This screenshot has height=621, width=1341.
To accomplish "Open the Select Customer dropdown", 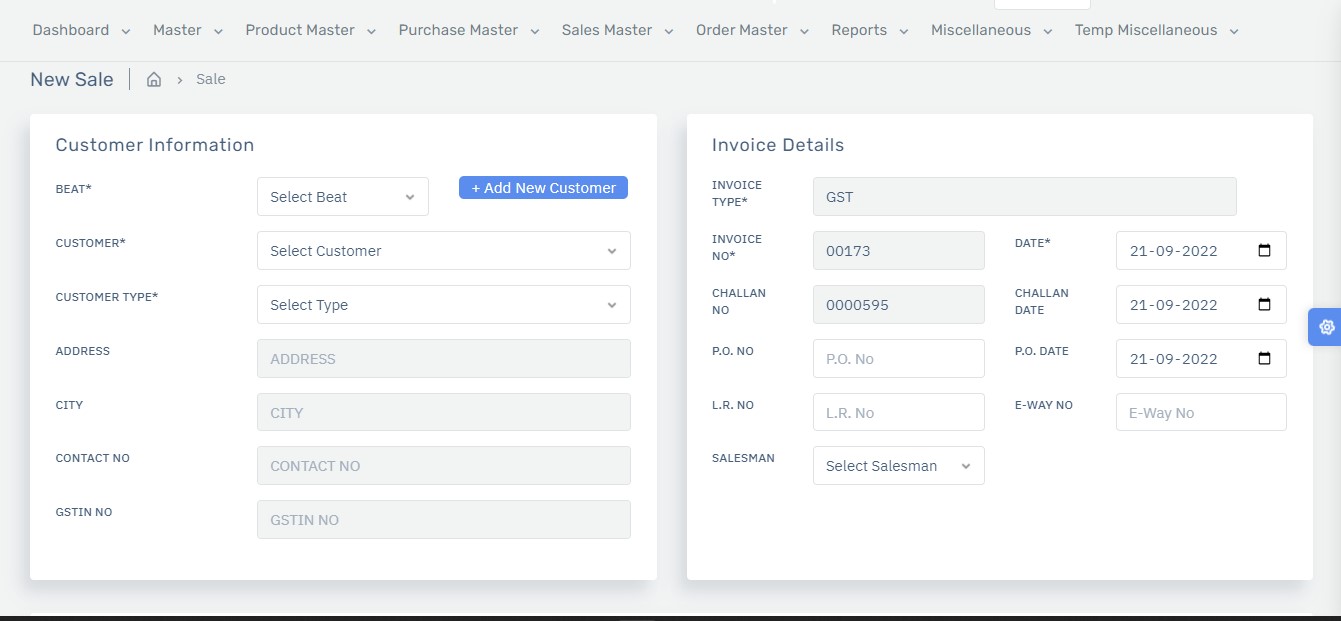I will point(443,251).
